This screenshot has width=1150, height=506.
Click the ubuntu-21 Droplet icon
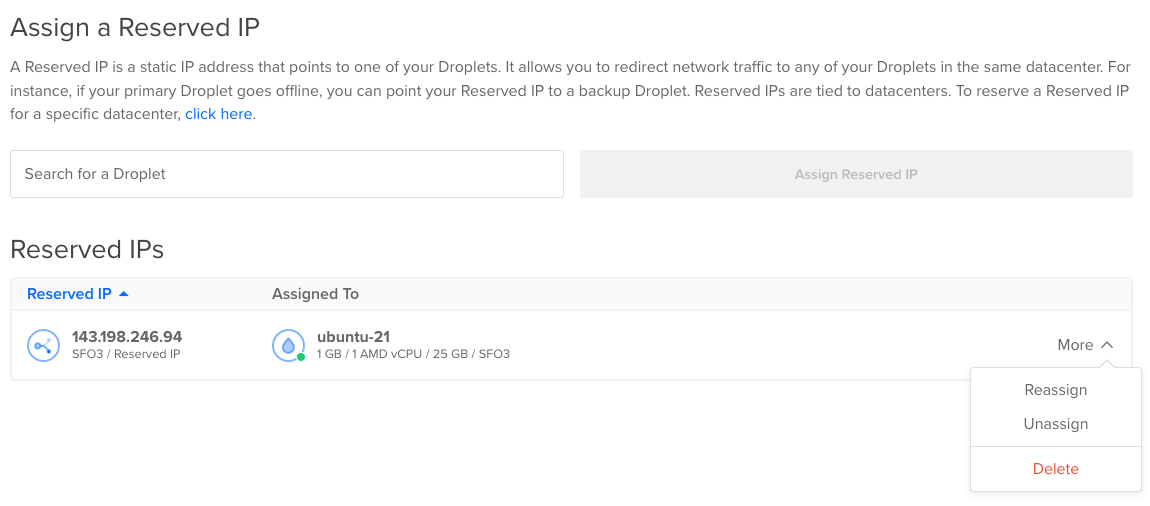tap(288, 345)
